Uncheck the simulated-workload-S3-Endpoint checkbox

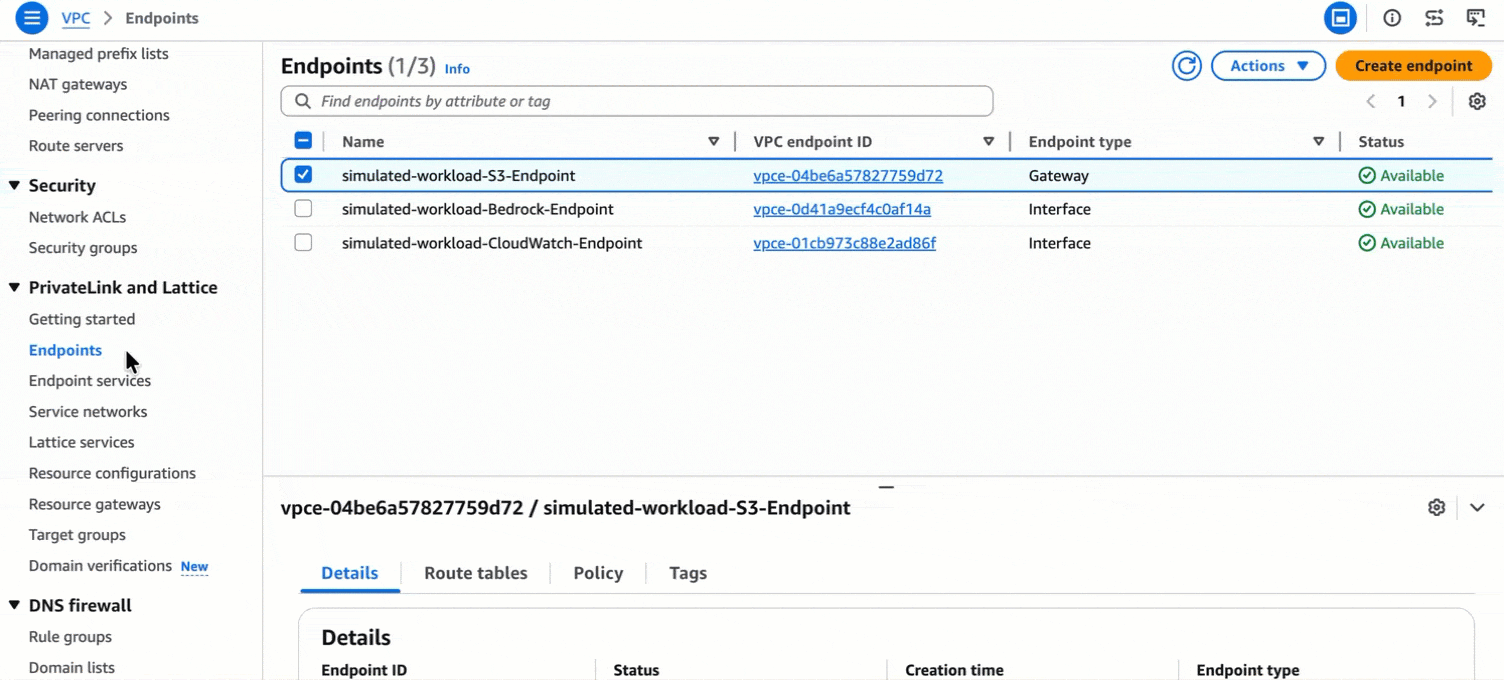[x=303, y=175]
